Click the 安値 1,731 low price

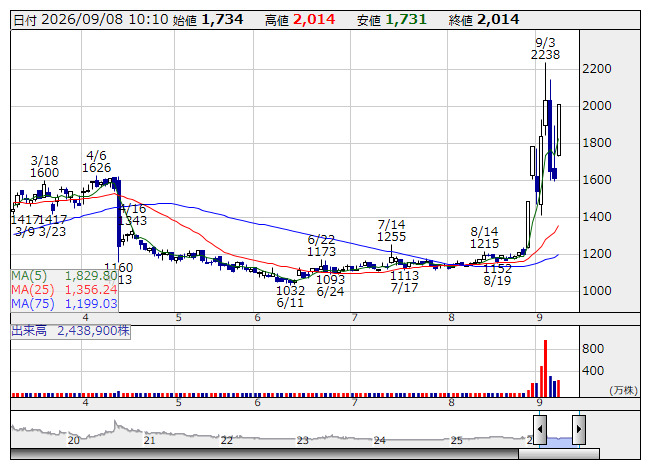point(391,20)
